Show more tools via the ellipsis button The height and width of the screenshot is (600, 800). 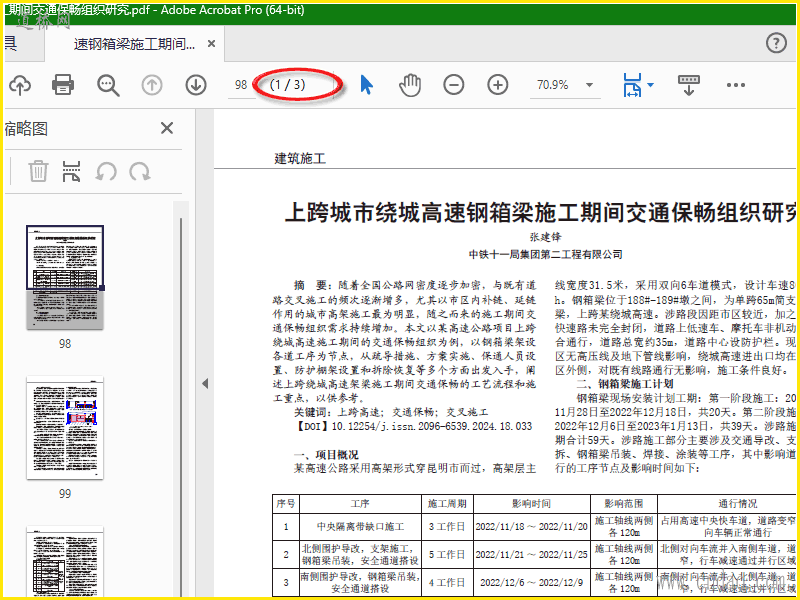(x=736, y=85)
